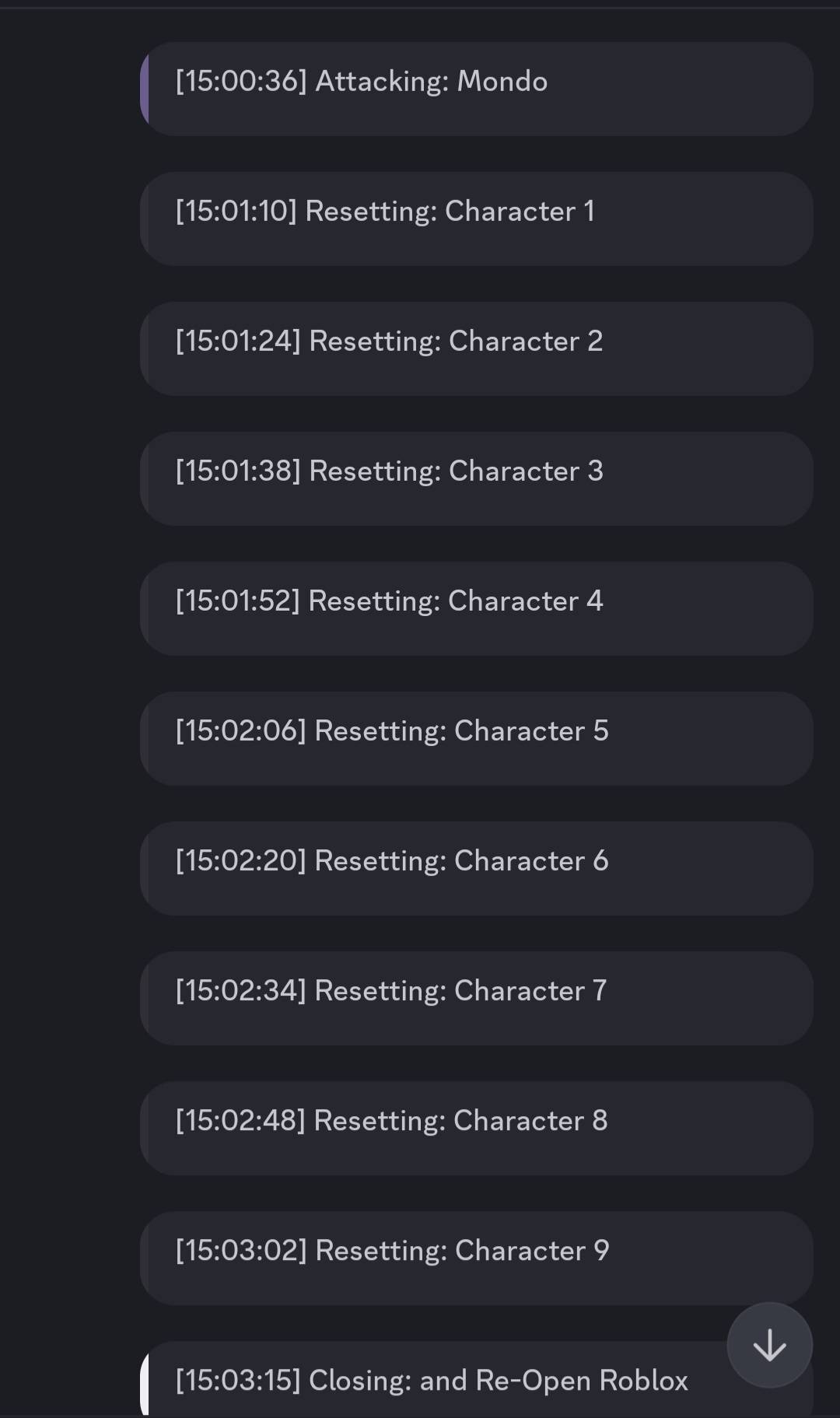Jump to newest logs using the circular arrow

[768, 1345]
